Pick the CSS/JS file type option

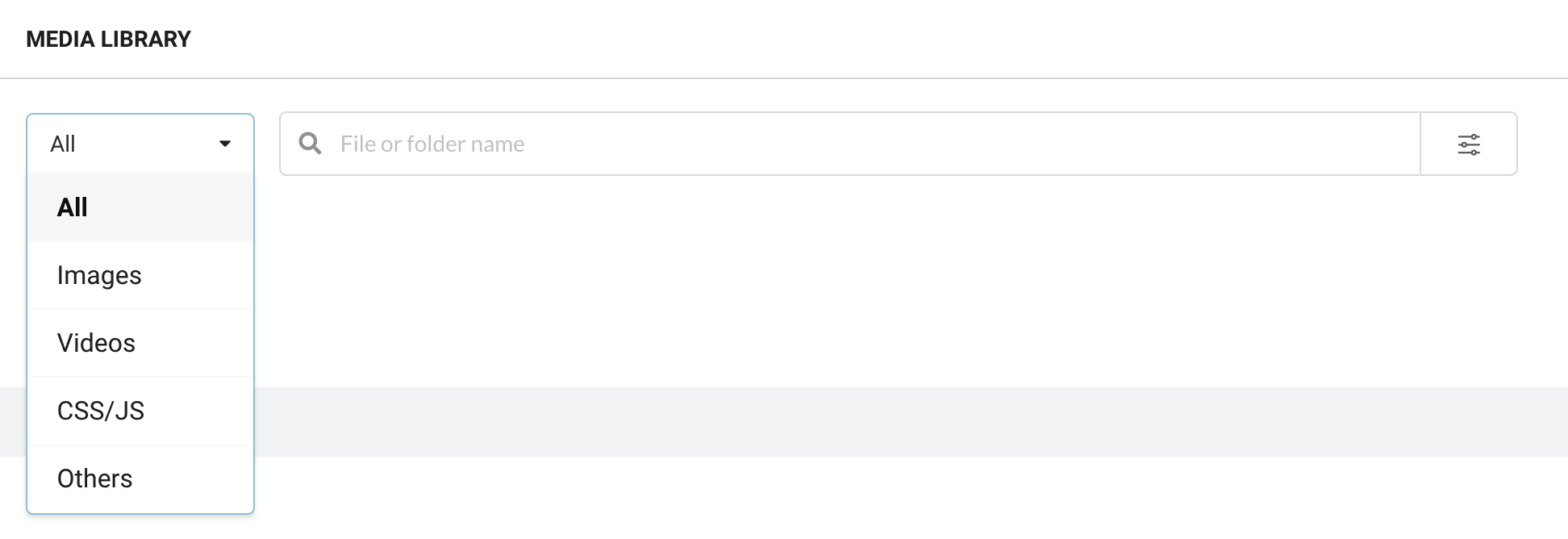coord(140,411)
